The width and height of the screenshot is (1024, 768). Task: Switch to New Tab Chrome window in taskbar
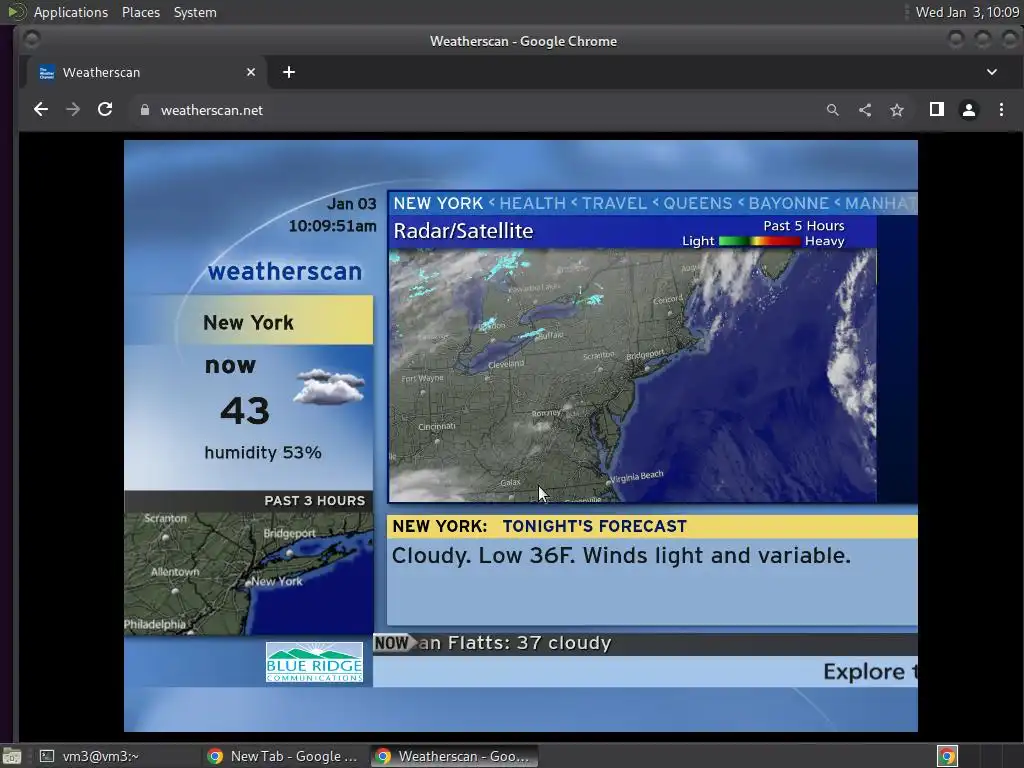point(283,756)
